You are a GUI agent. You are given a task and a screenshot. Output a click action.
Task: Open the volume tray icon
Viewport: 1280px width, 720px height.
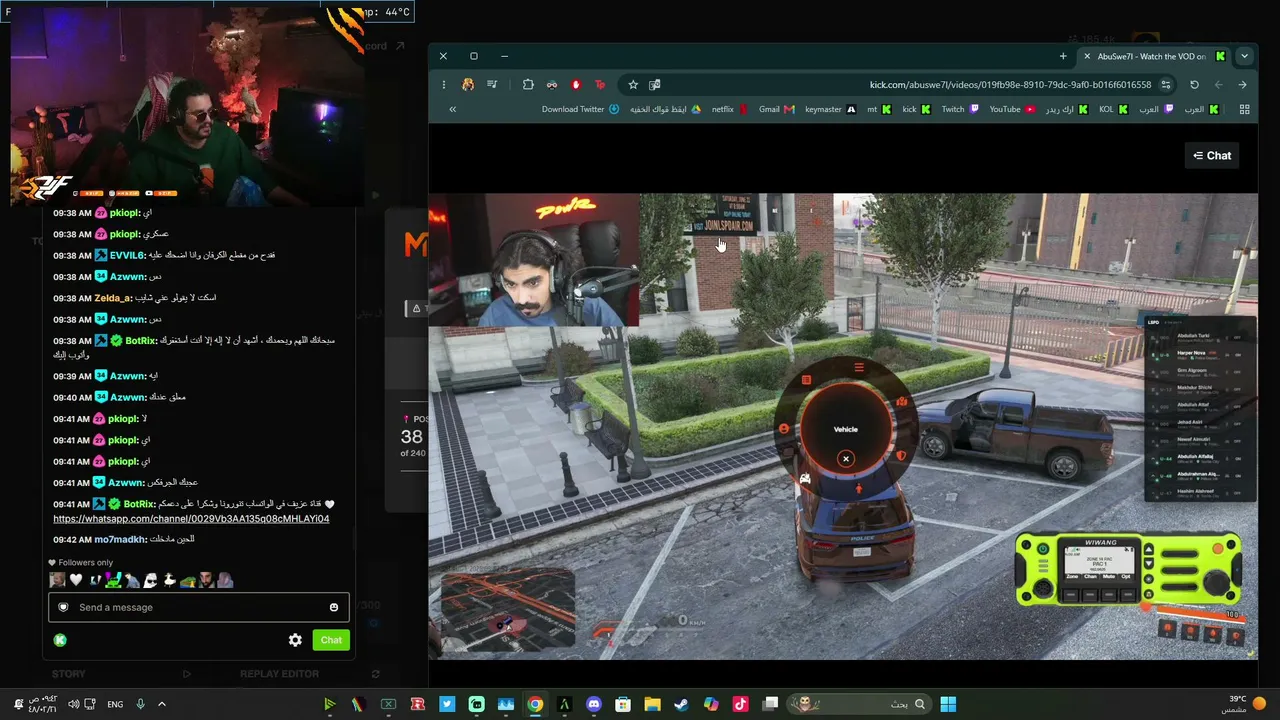(x=74, y=704)
